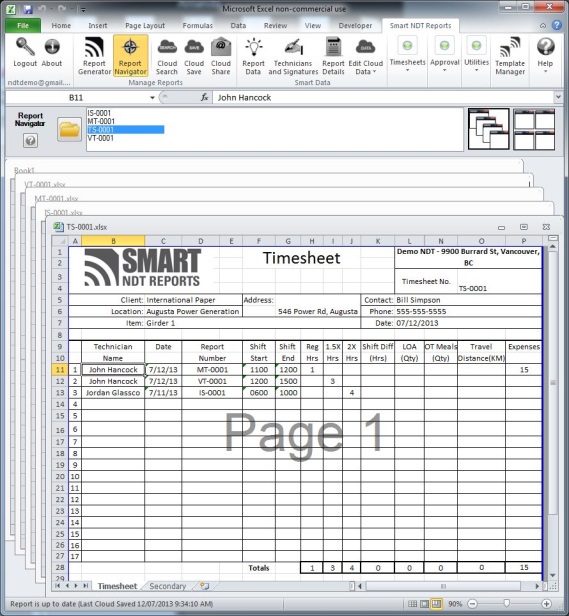Image resolution: width=569 pixels, height=616 pixels.
Task: Switch to the Review tab
Action: coord(275,26)
